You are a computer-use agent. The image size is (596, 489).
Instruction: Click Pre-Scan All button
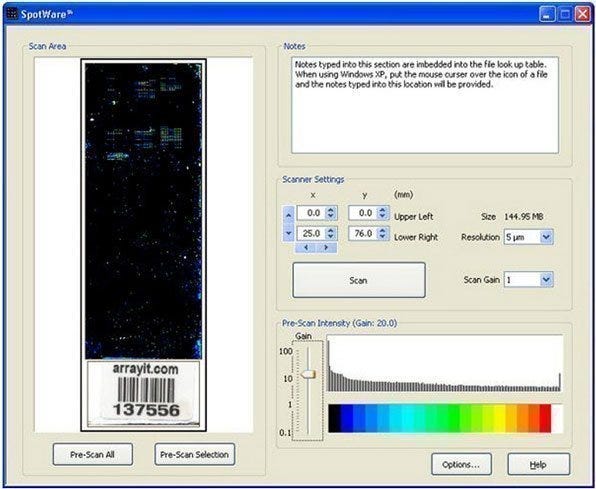[93, 454]
